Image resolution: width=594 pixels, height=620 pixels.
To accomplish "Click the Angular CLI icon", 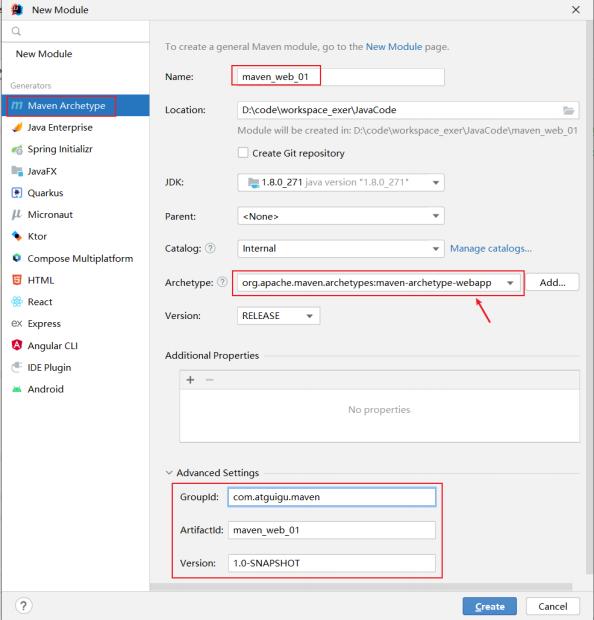I will (x=17, y=345).
